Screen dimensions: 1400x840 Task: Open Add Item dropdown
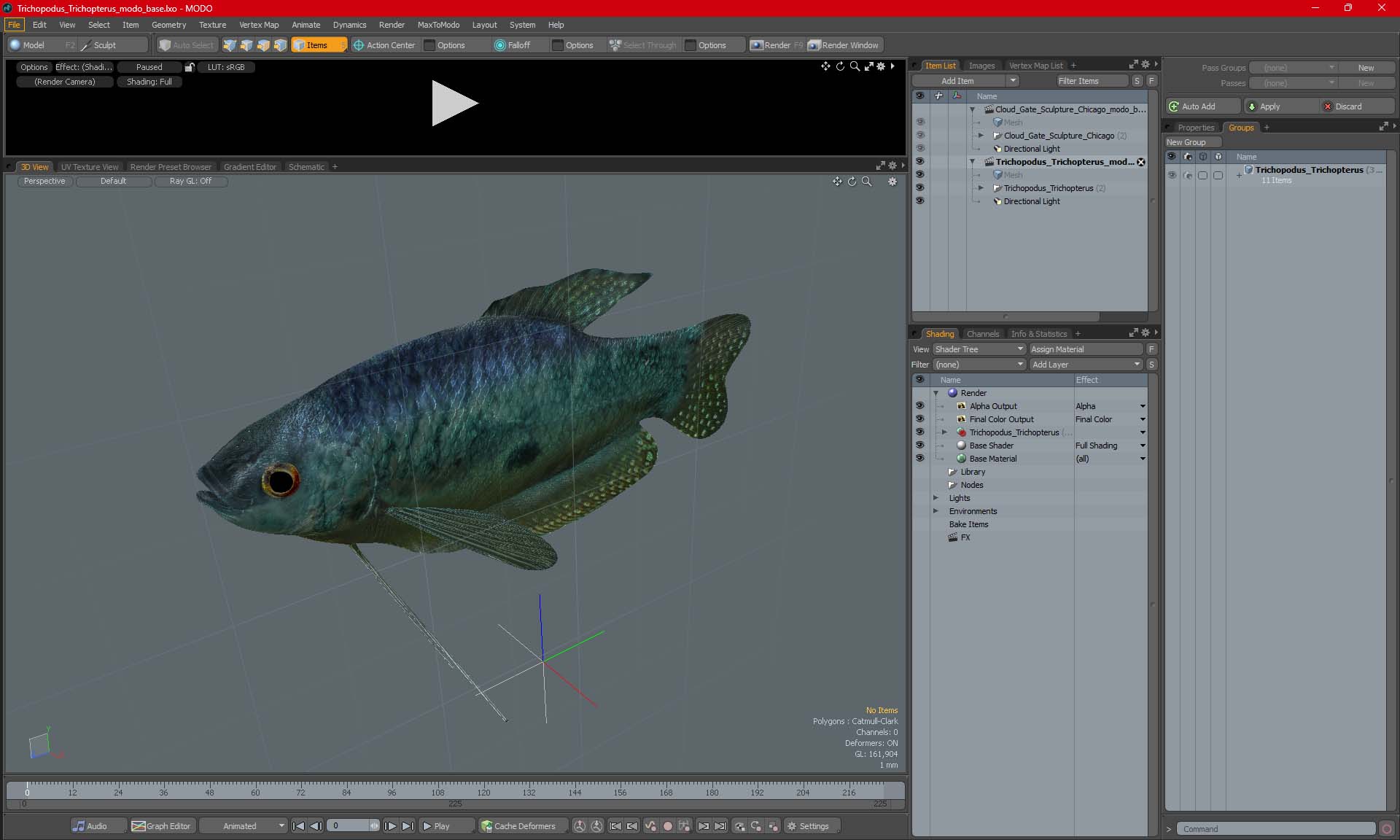pos(965,81)
